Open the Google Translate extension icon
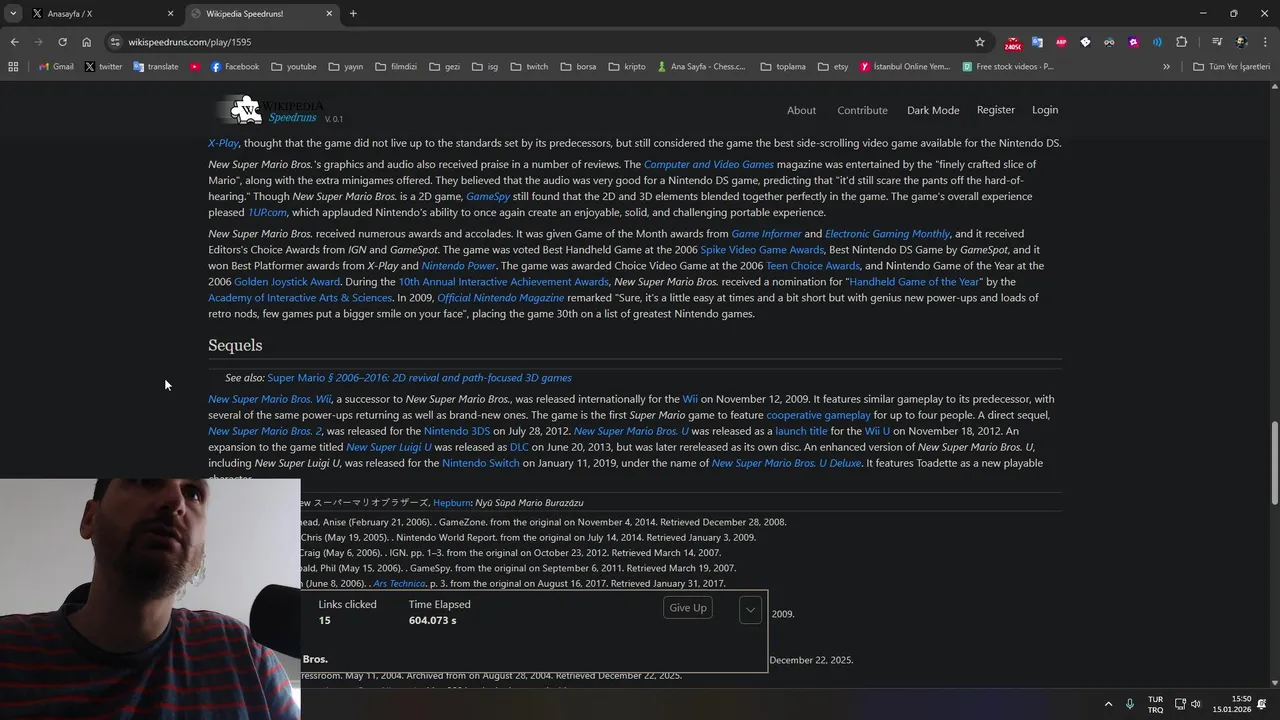1280x720 pixels. click(x=1037, y=42)
